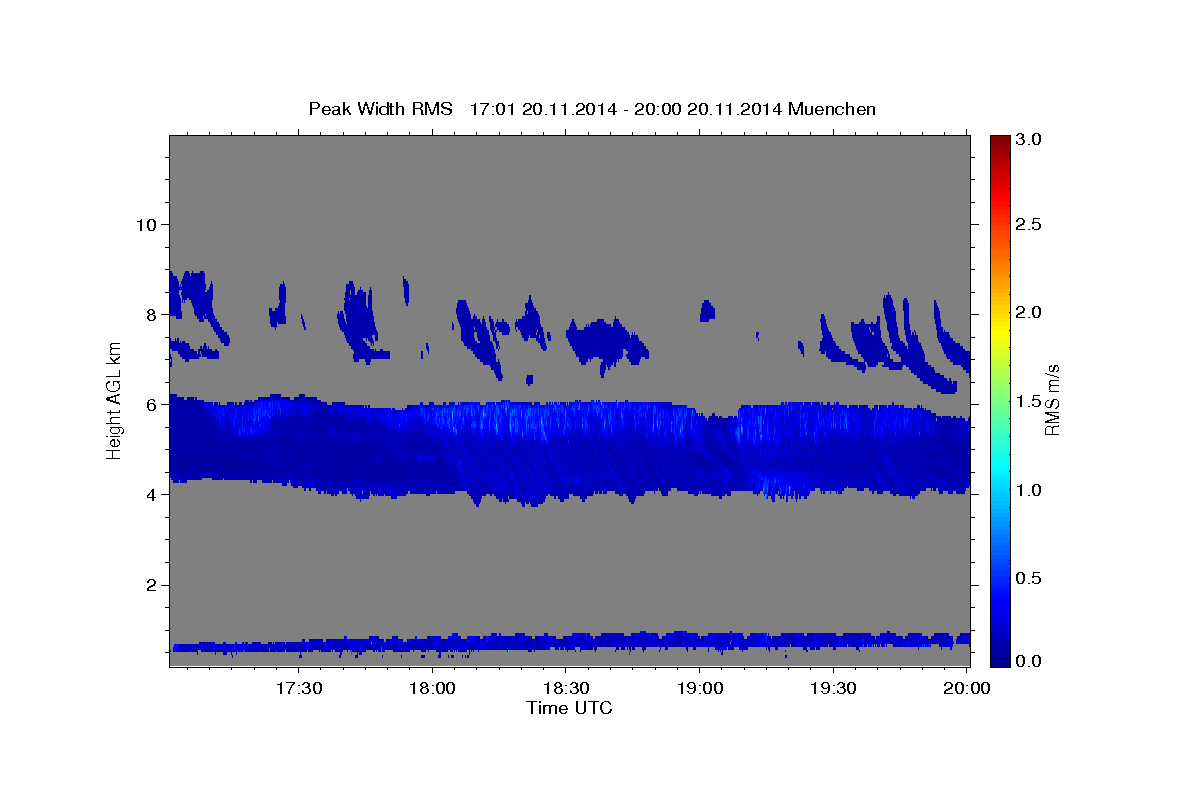The height and width of the screenshot is (800, 1200).
Task: Click the 18:30 time axis tick label
Action: (x=566, y=689)
